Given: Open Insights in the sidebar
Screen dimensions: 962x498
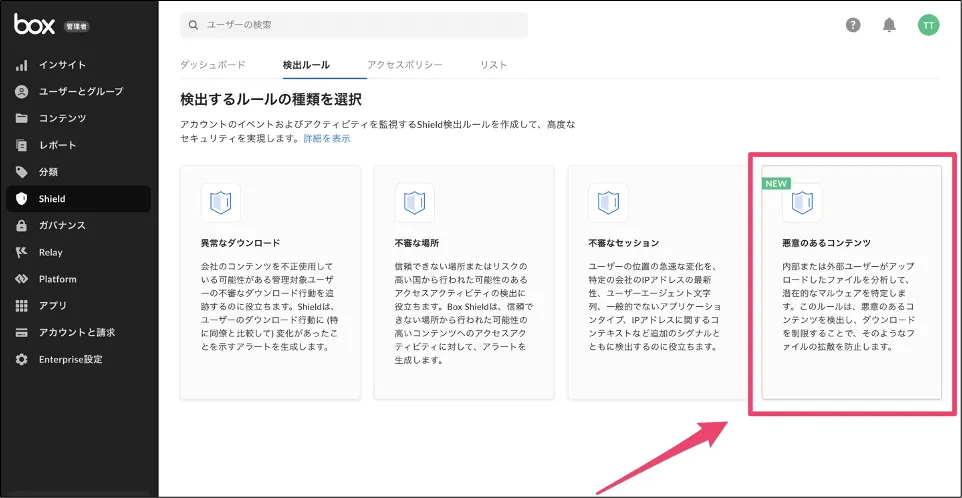Looking at the screenshot, I should (62, 65).
